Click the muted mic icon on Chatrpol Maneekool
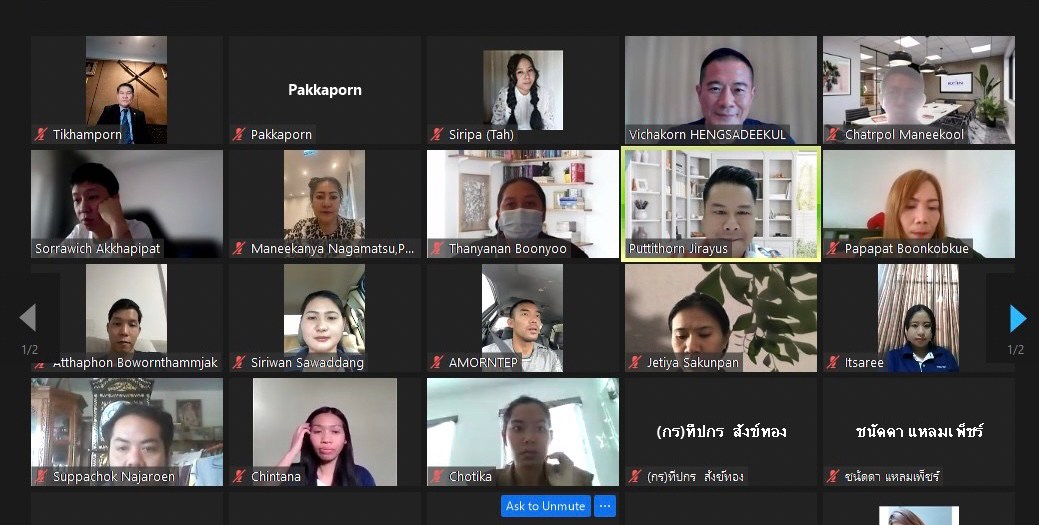This screenshot has height=525, width=1039. click(833, 135)
